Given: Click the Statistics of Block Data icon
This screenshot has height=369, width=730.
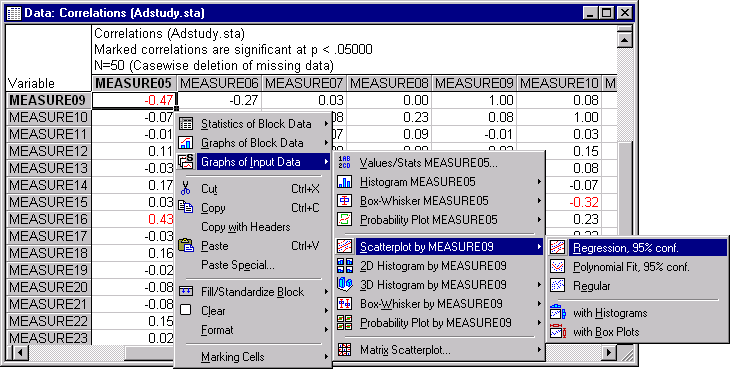Looking at the screenshot, I should pyautogui.click(x=186, y=124).
